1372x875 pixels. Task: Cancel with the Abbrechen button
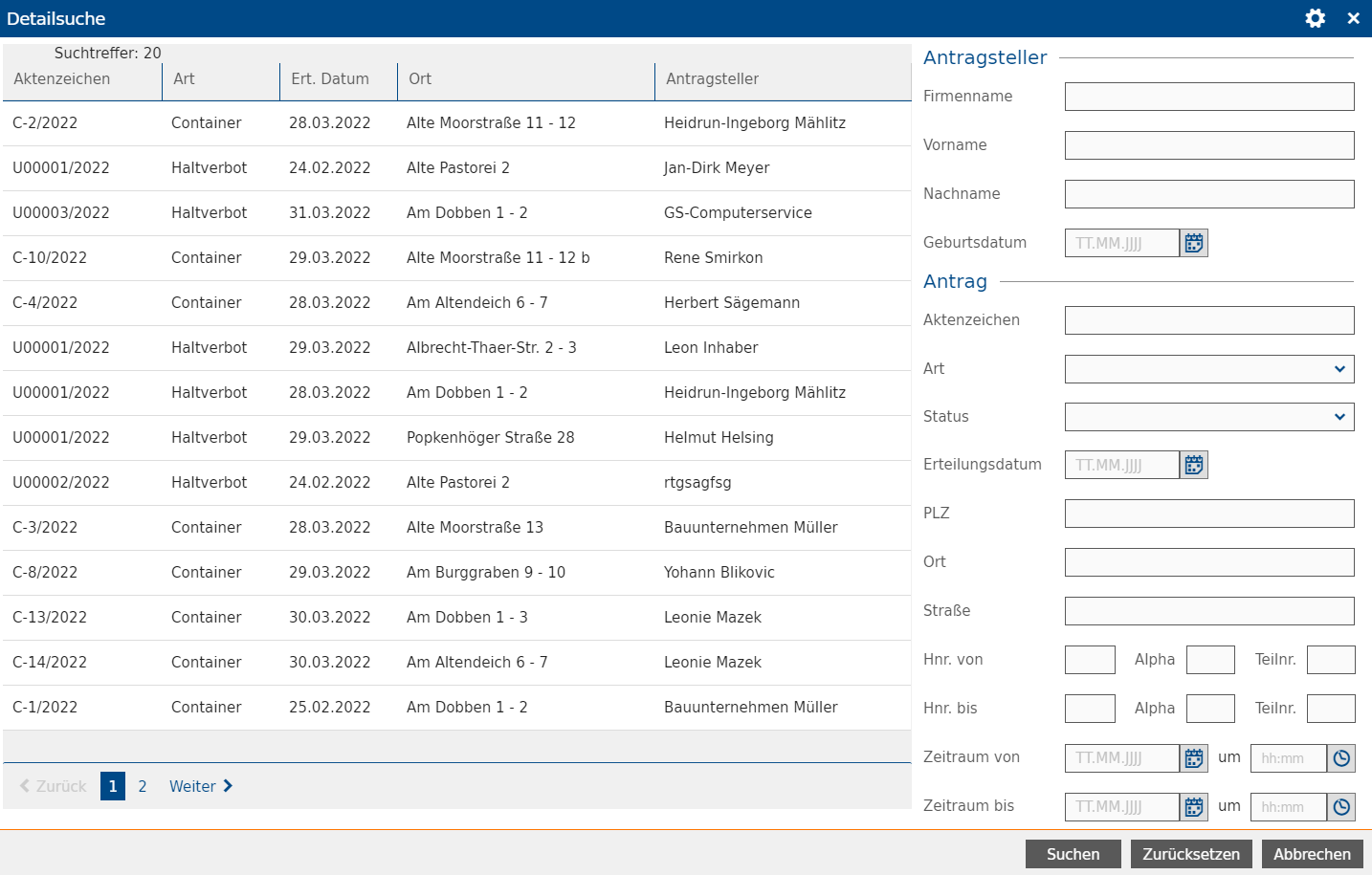1312,854
